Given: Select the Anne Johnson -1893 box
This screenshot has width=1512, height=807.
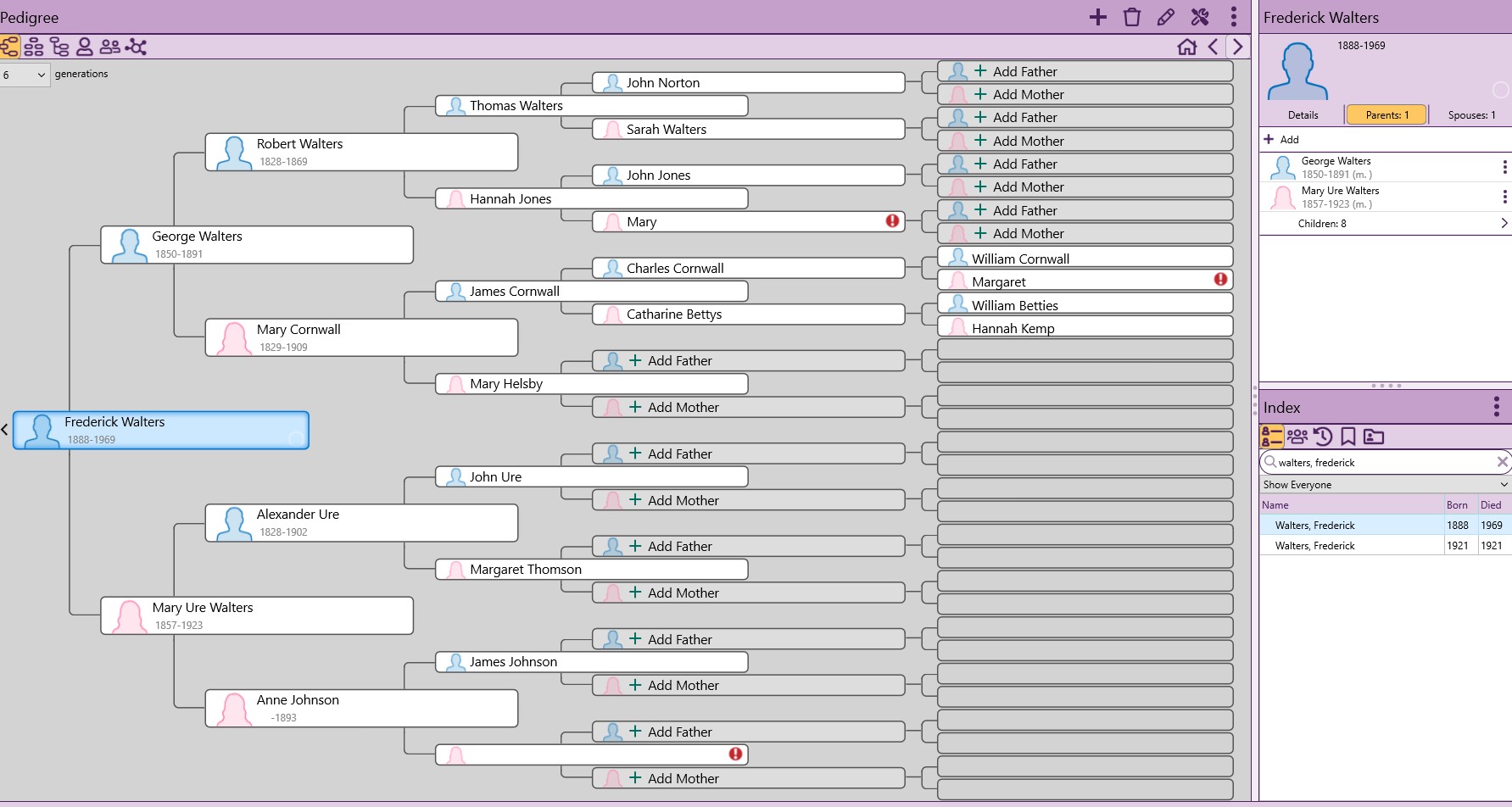Looking at the screenshot, I should click(361, 709).
